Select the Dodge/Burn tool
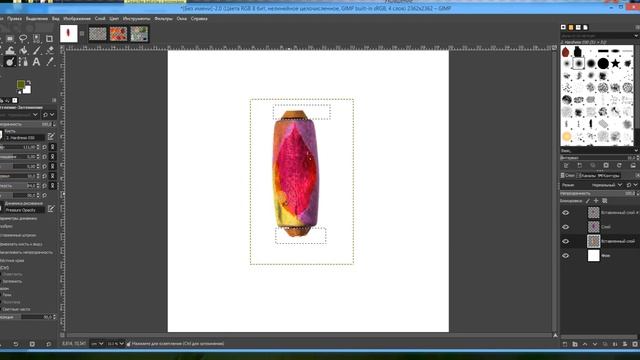 pos(10,62)
